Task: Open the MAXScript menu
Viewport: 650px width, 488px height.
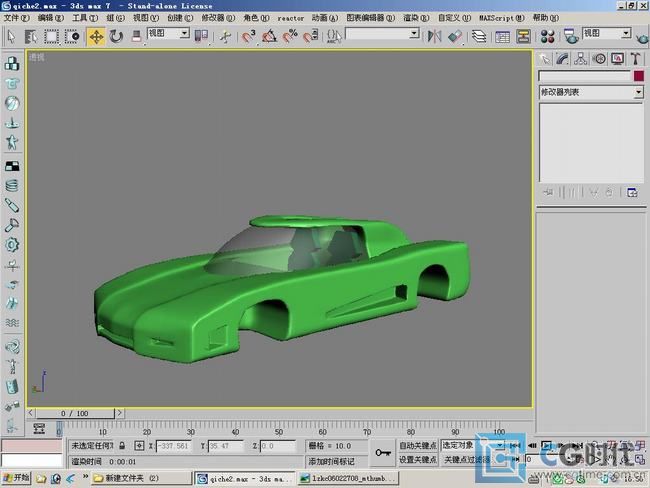Action: point(502,18)
